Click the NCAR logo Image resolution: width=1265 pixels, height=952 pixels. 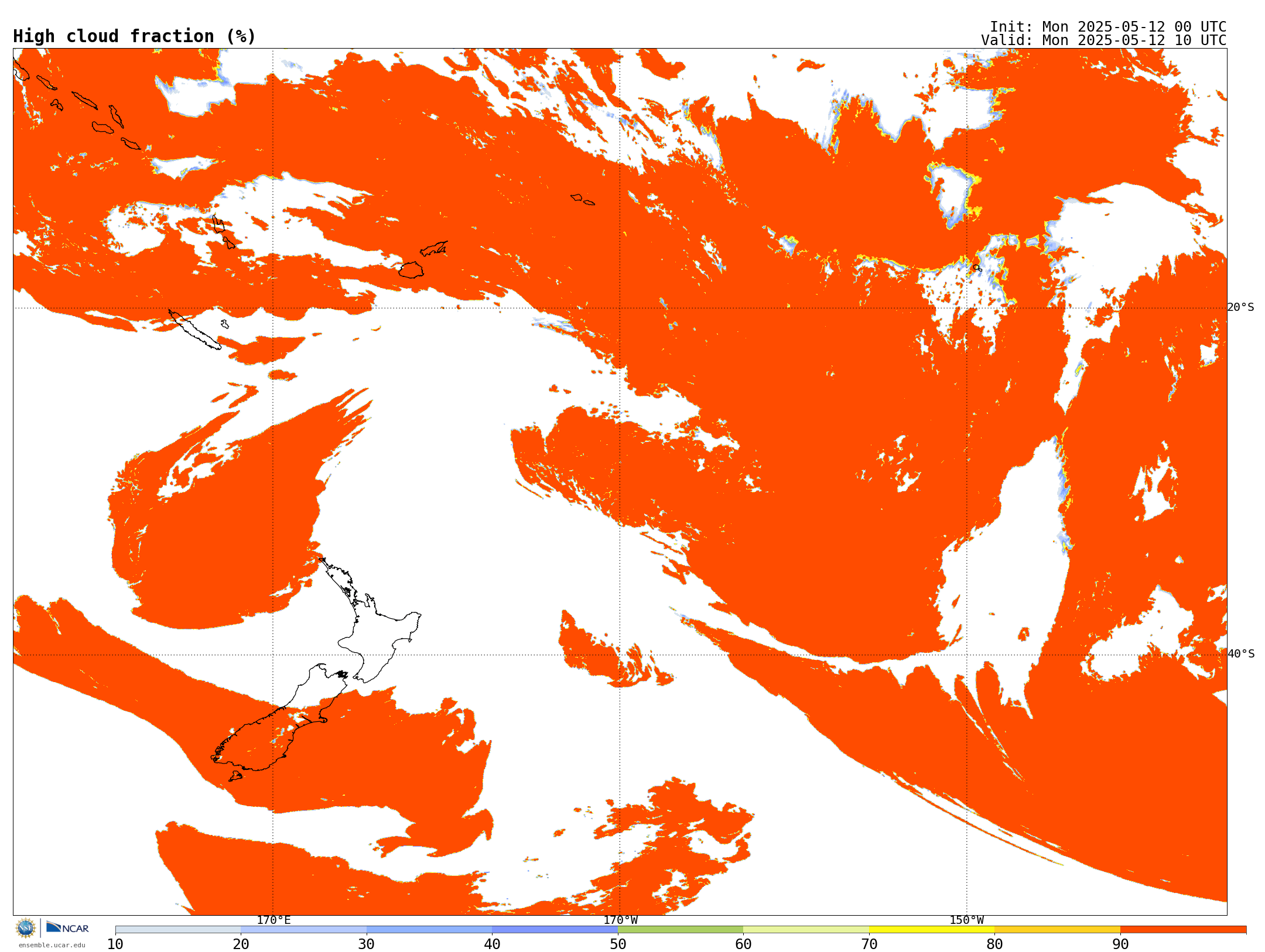(x=67, y=927)
